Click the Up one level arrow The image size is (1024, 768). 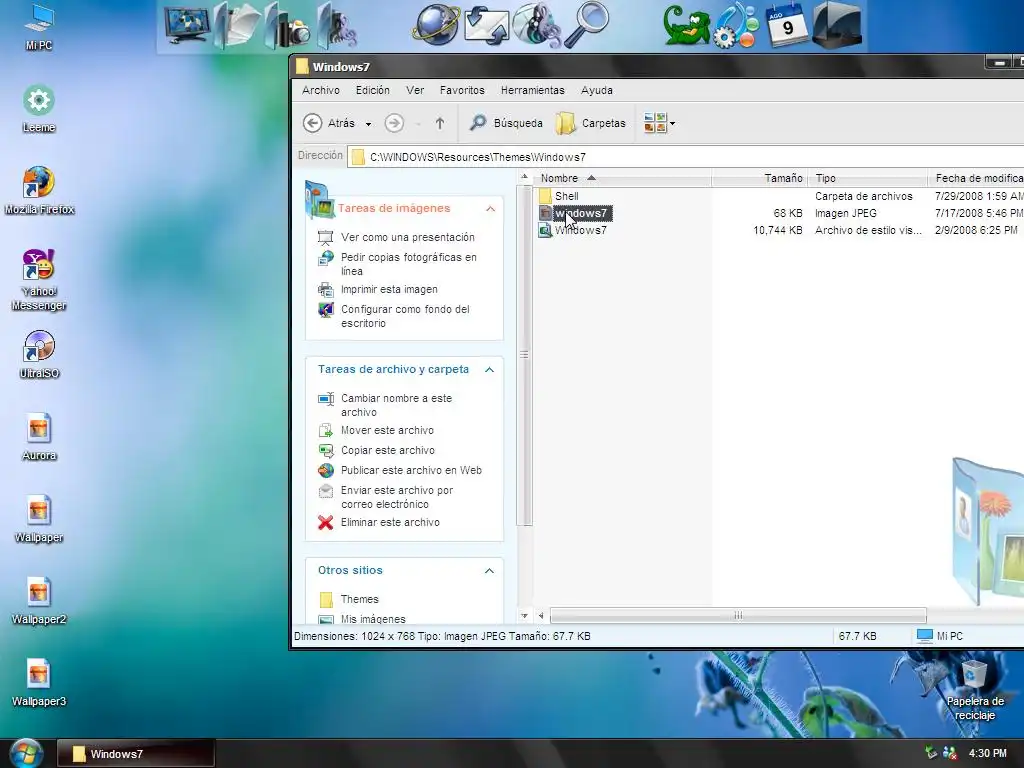pos(440,123)
